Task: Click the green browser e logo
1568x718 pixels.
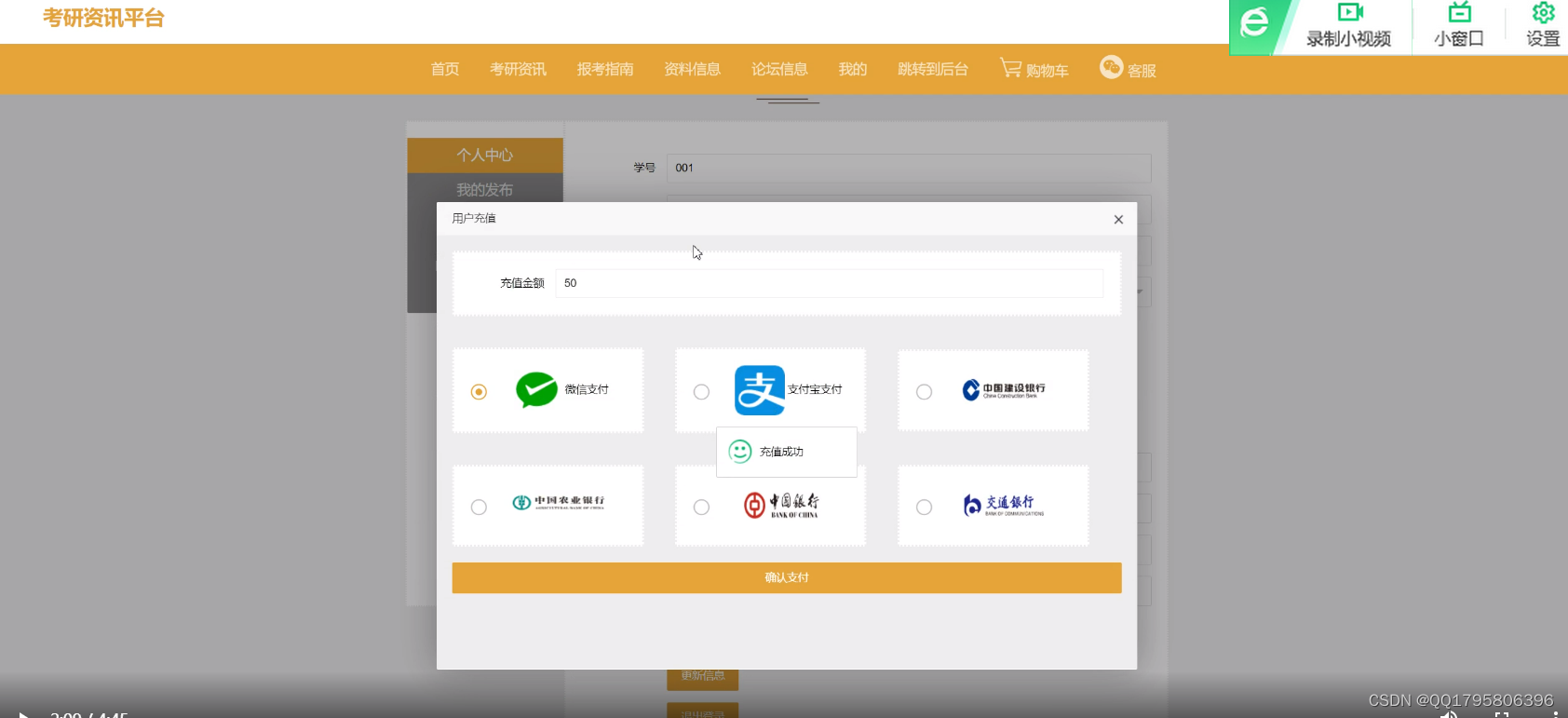Action: point(1255,22)
